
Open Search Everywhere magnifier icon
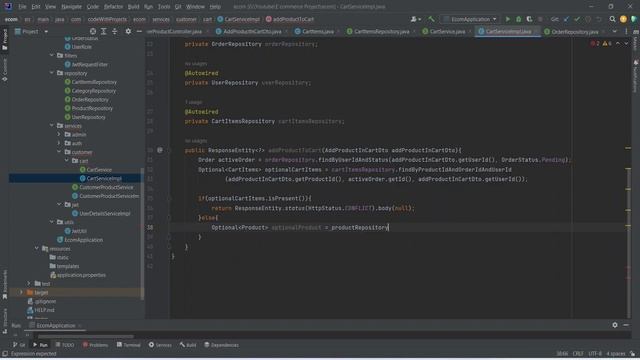click(612, 19)
